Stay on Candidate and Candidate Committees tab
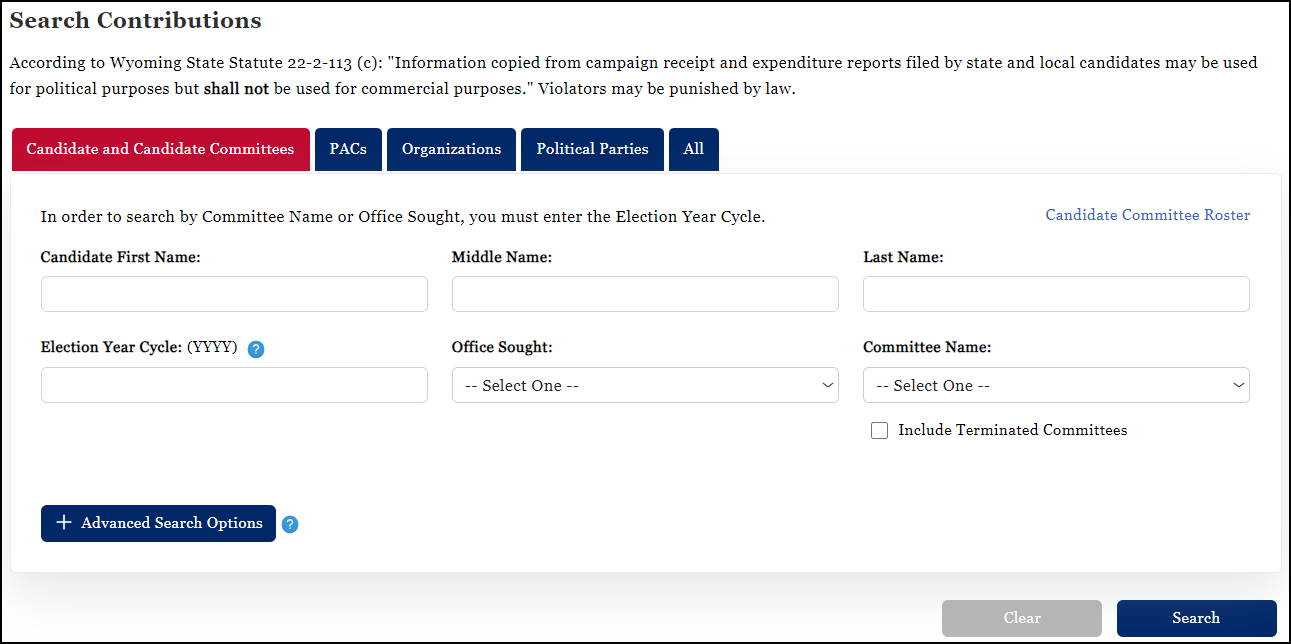Viewport: 1291px width, 644px height. (x=160, y=149)
